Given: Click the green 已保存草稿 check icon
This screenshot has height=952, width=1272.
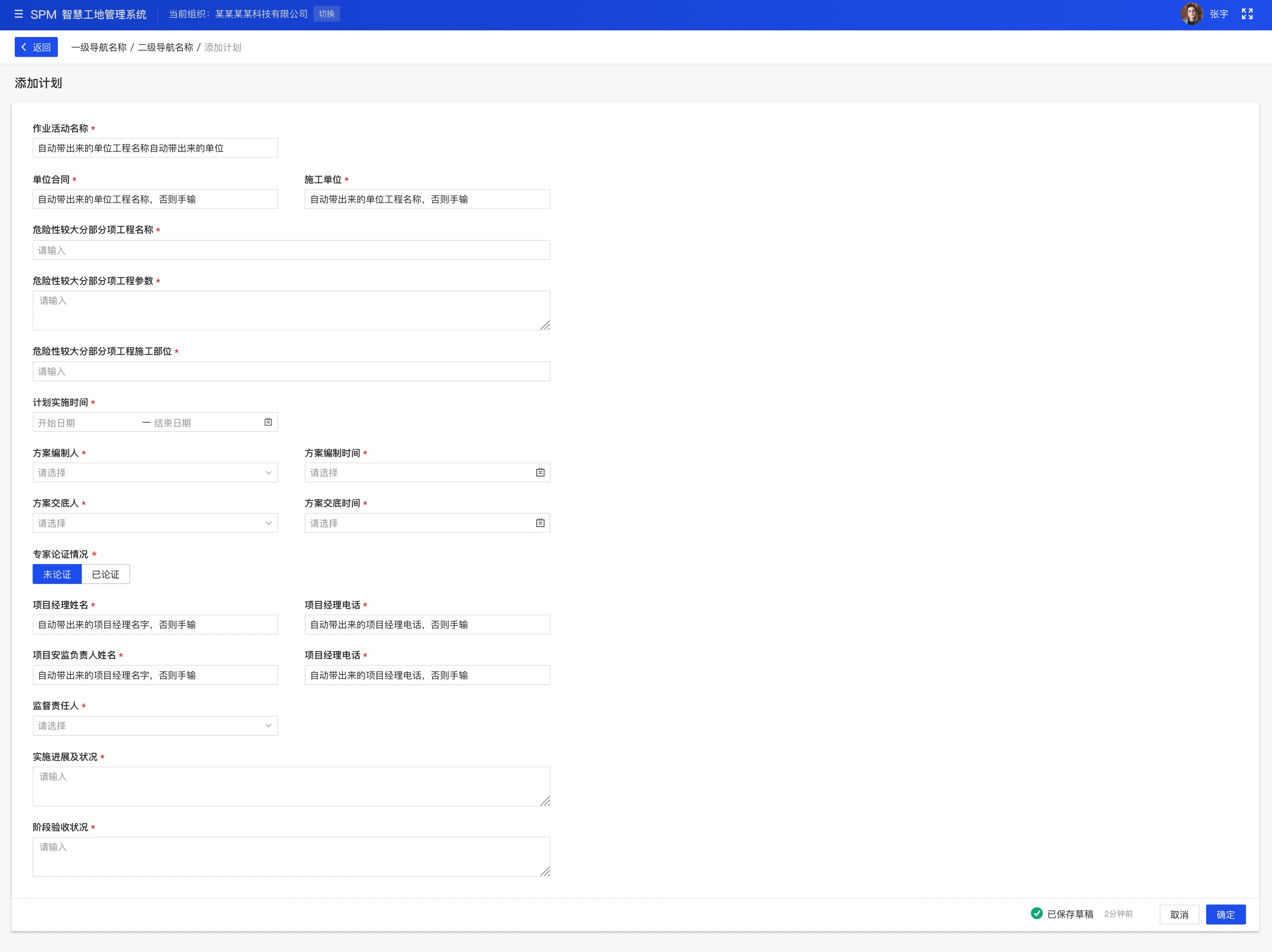Looking at the screenshot, I should coord(1036,914).
